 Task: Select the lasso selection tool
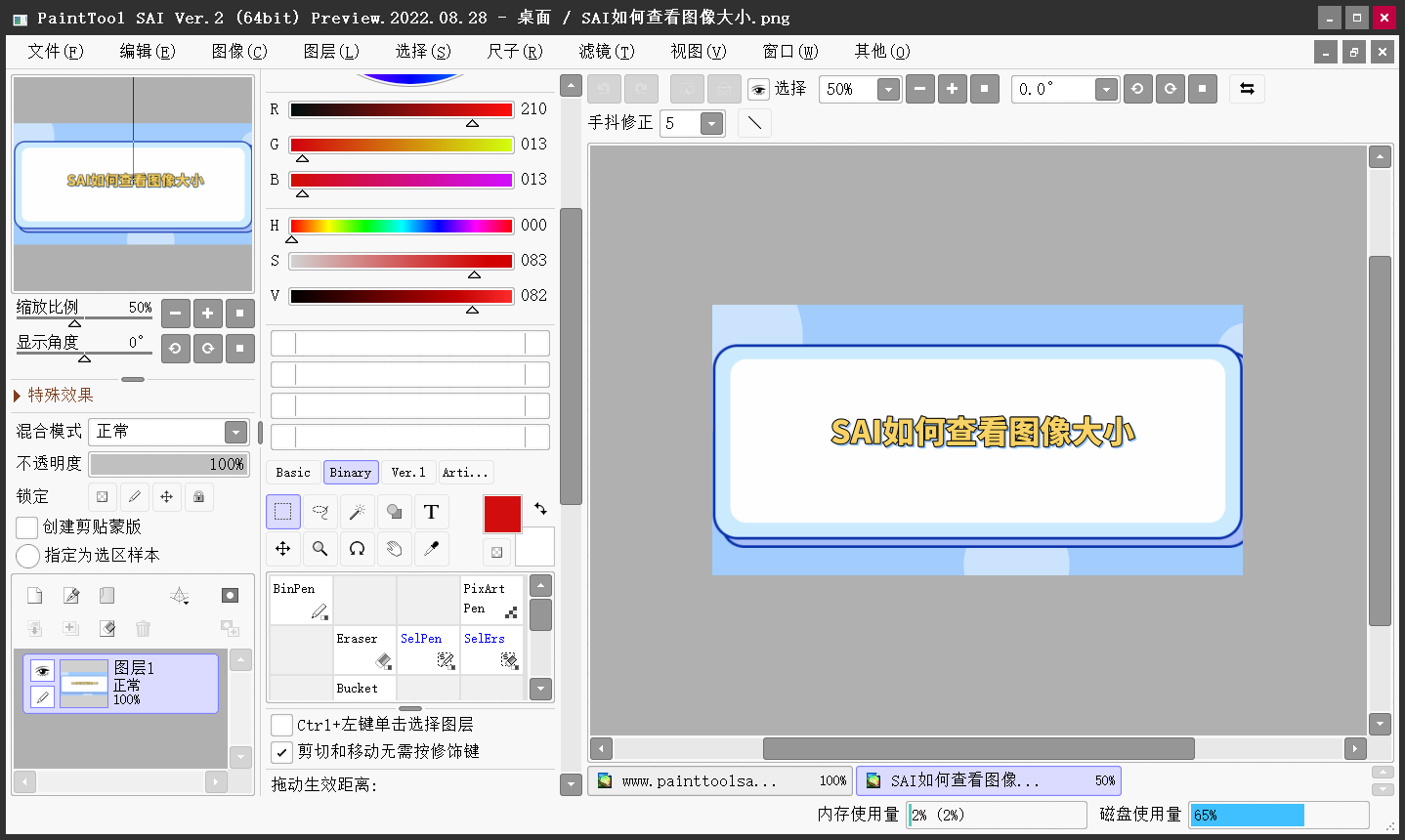click(319, 512)
